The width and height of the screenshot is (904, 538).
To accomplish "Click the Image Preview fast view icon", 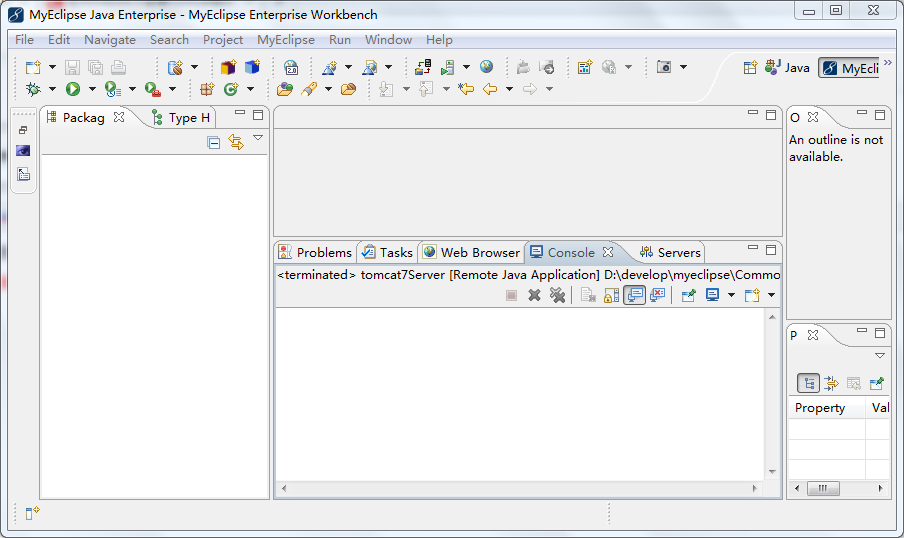I will 23,151.
